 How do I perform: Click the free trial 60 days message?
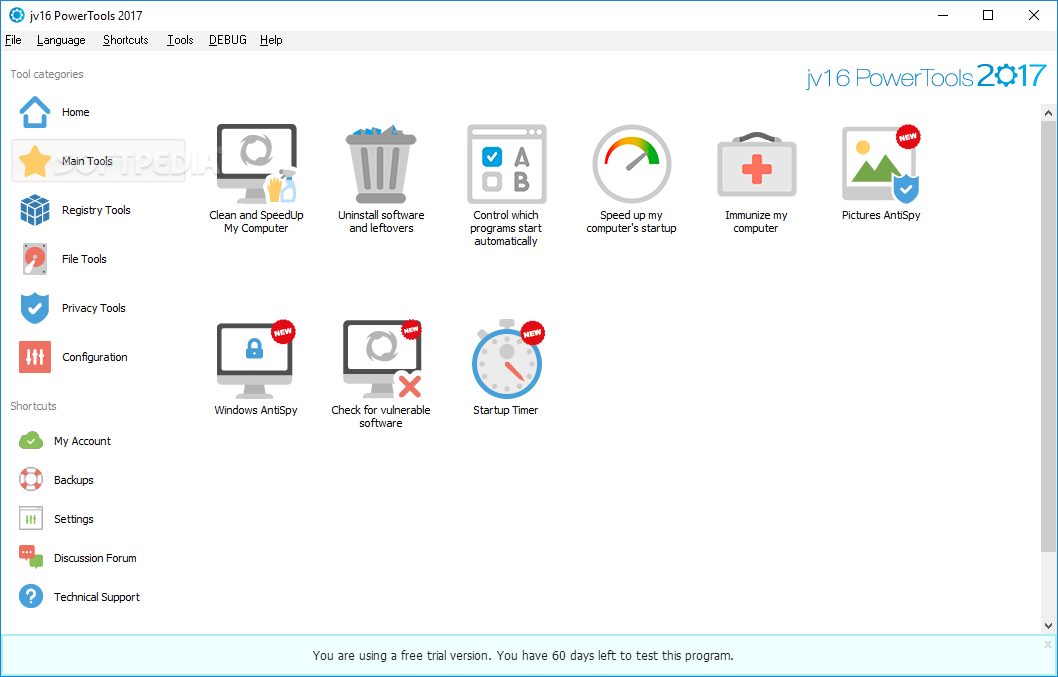tap(523, 655)
